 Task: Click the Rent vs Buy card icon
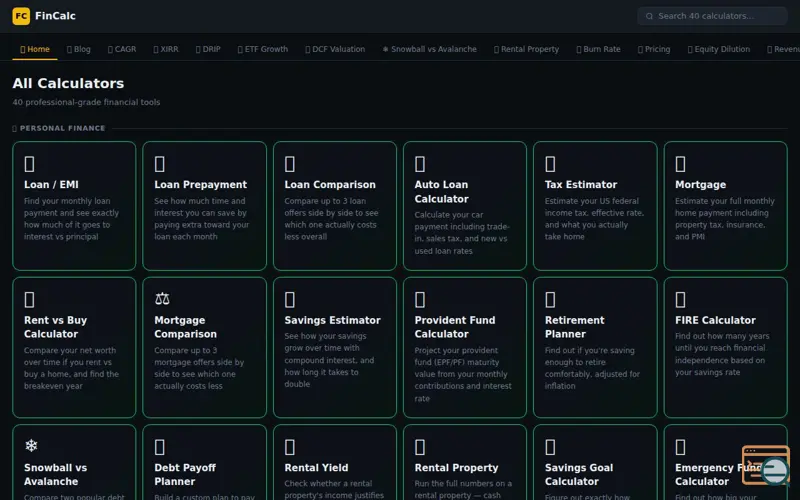pos(30,299)
